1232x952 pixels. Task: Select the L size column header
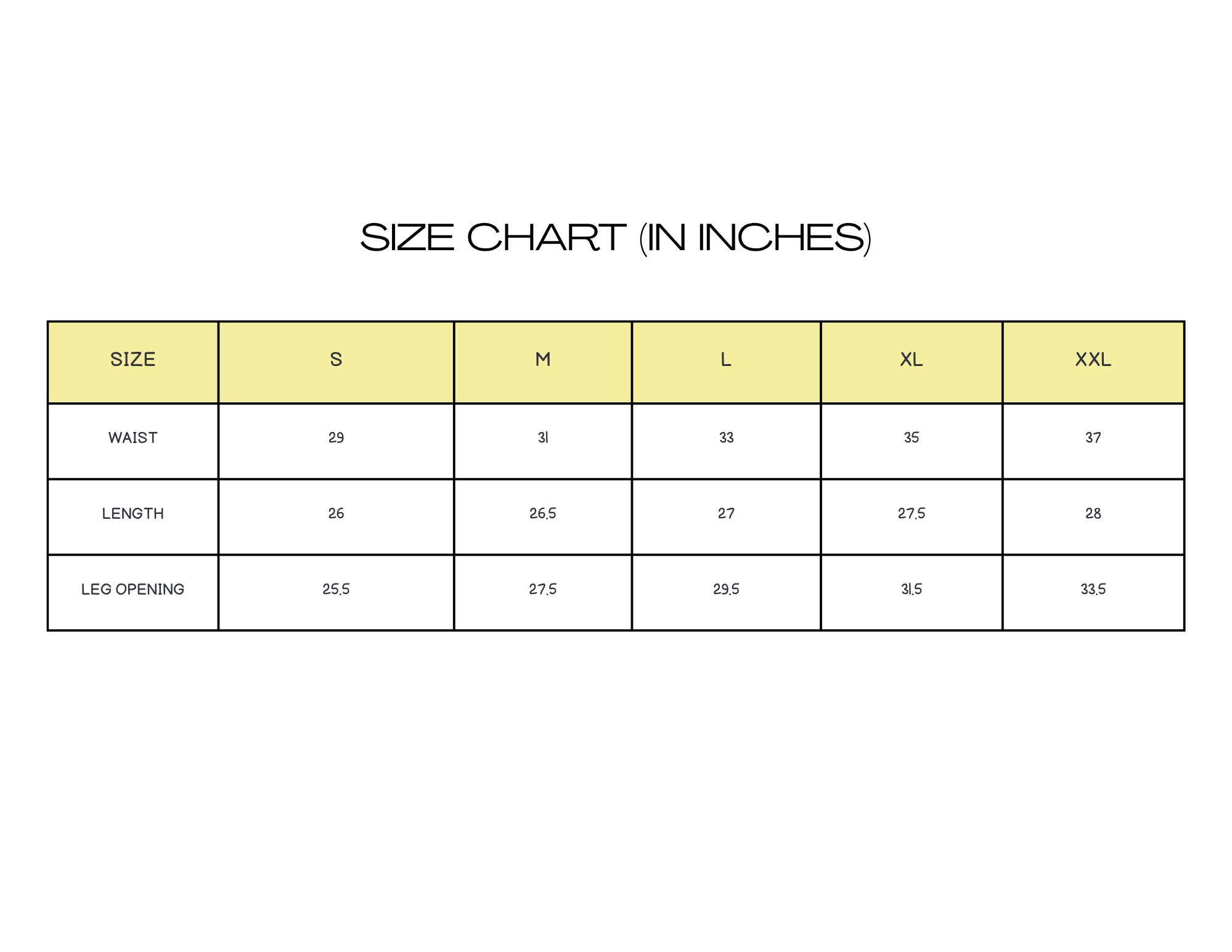(726, 362)
